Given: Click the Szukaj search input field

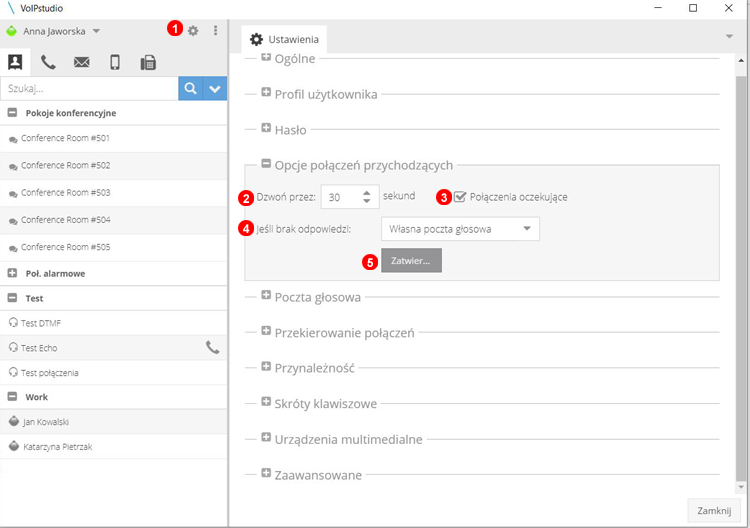Looking at the screenshot, I should pos(89,89).
